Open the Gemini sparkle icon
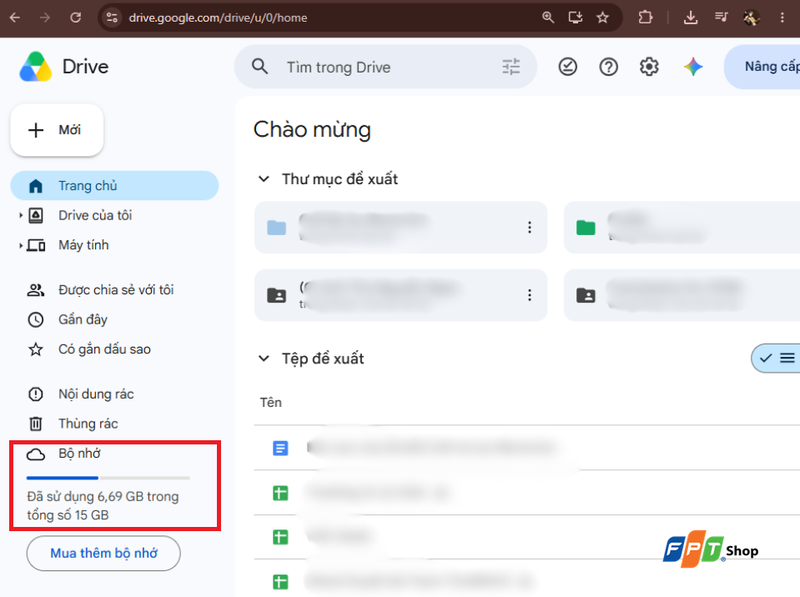 click(x=693, y=67)
